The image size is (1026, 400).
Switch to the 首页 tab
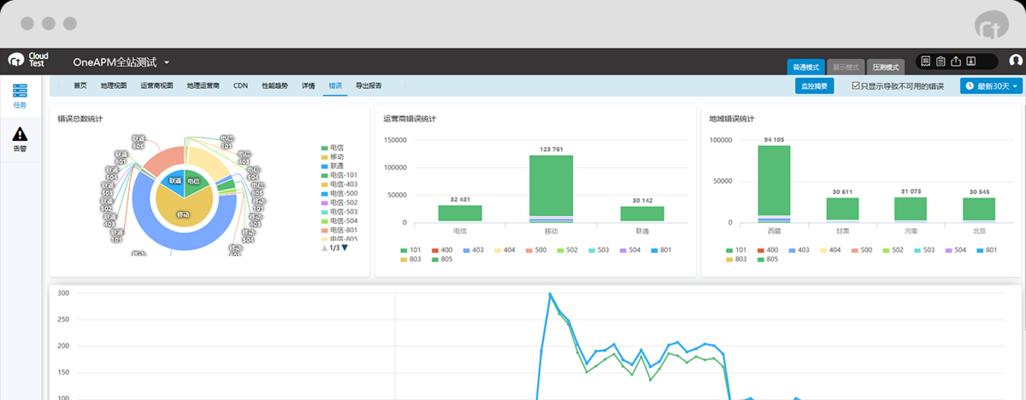click(80, 86)
